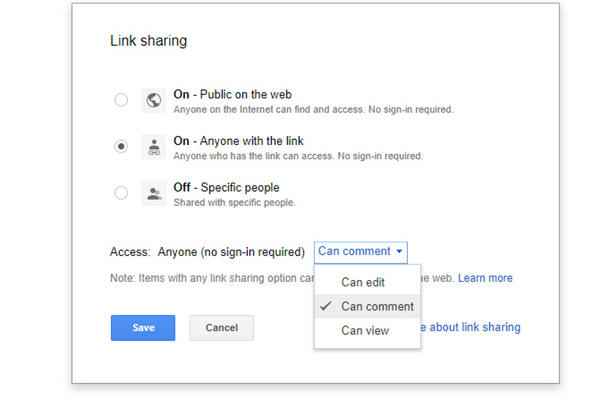Click 'Anyone who has the link can access' description

pos(298,156)
